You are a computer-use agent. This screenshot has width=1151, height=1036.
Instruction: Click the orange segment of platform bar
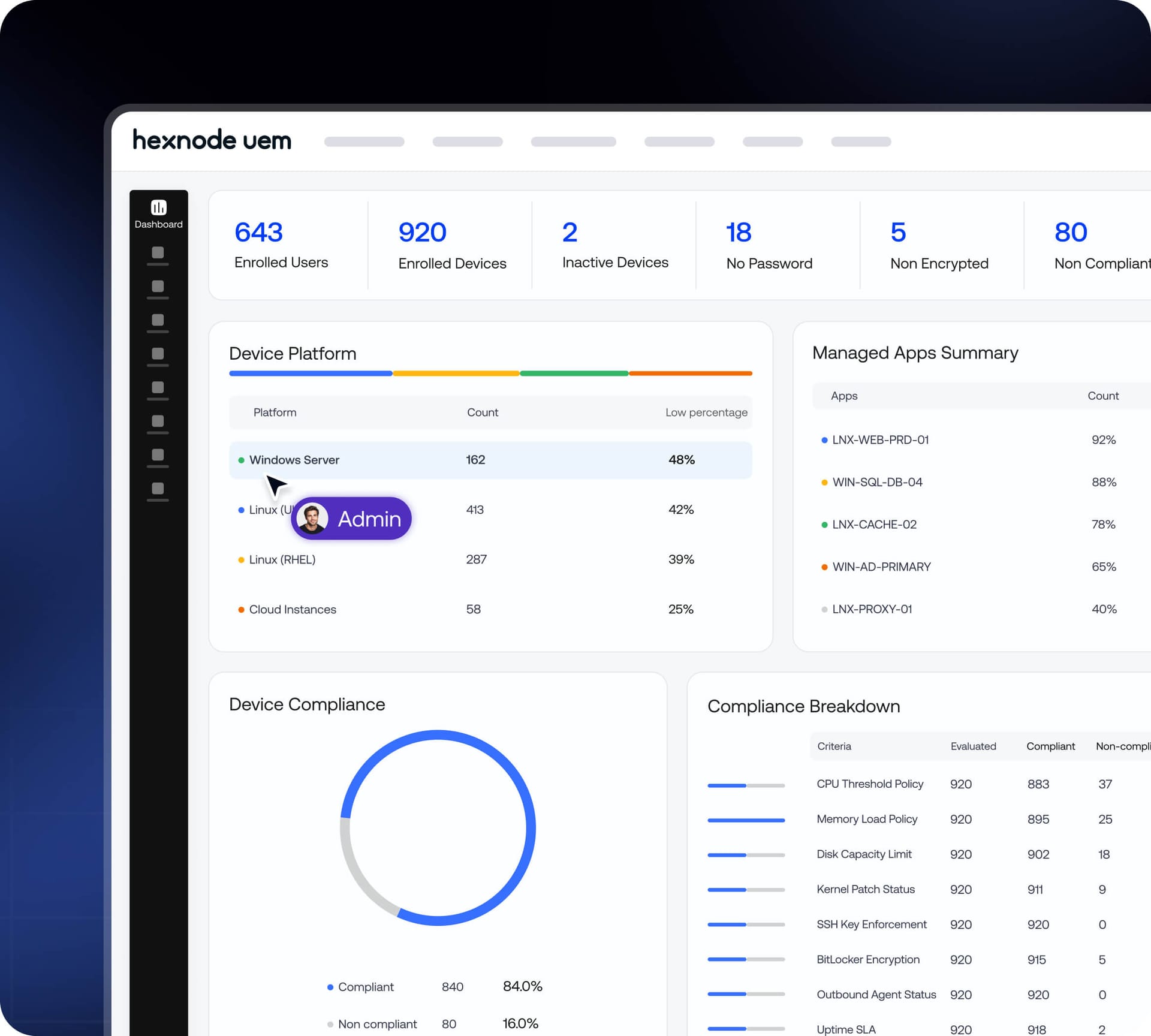point(690,374)
